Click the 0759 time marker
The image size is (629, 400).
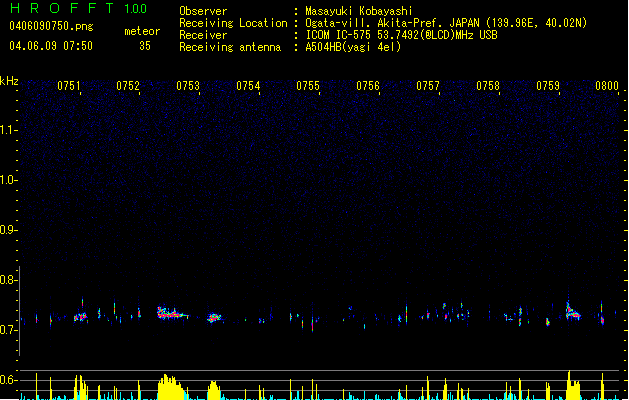coord(548,86)
